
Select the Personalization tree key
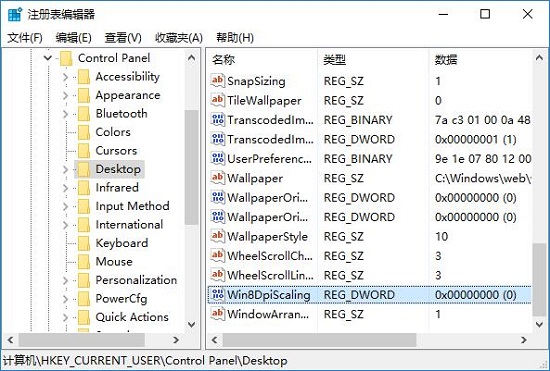tap(136, 280)
